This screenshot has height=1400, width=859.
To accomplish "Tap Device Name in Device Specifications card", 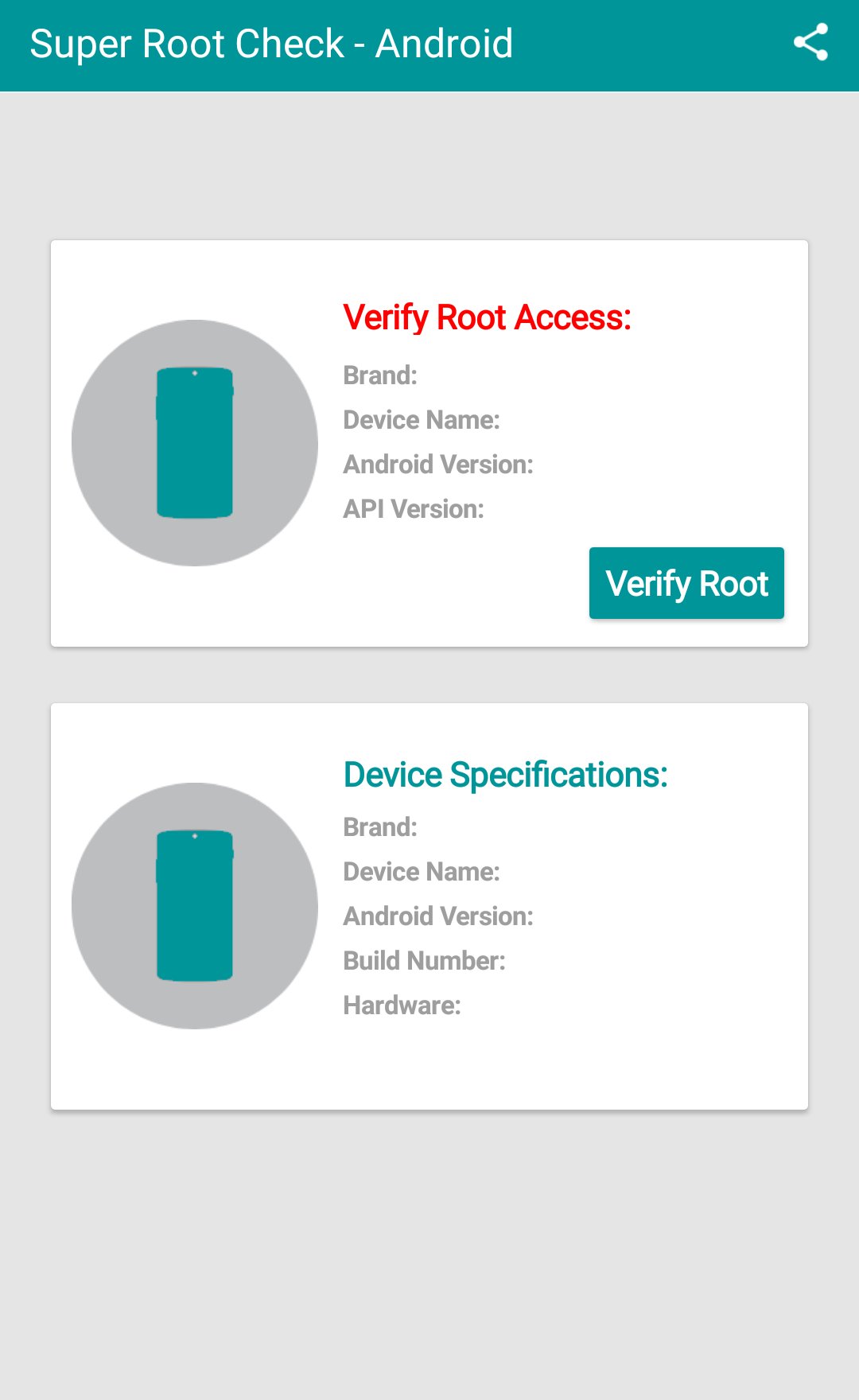I will point(422,872).
